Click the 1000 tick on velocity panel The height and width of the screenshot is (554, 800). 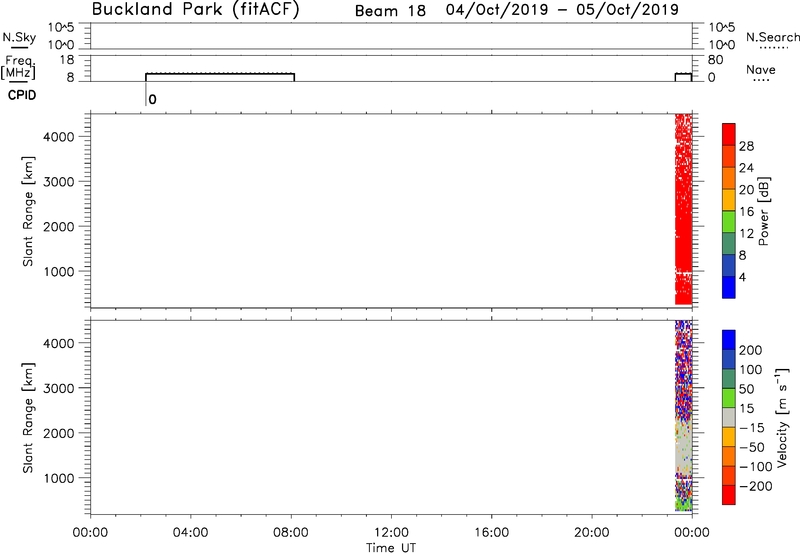[59, 478]
